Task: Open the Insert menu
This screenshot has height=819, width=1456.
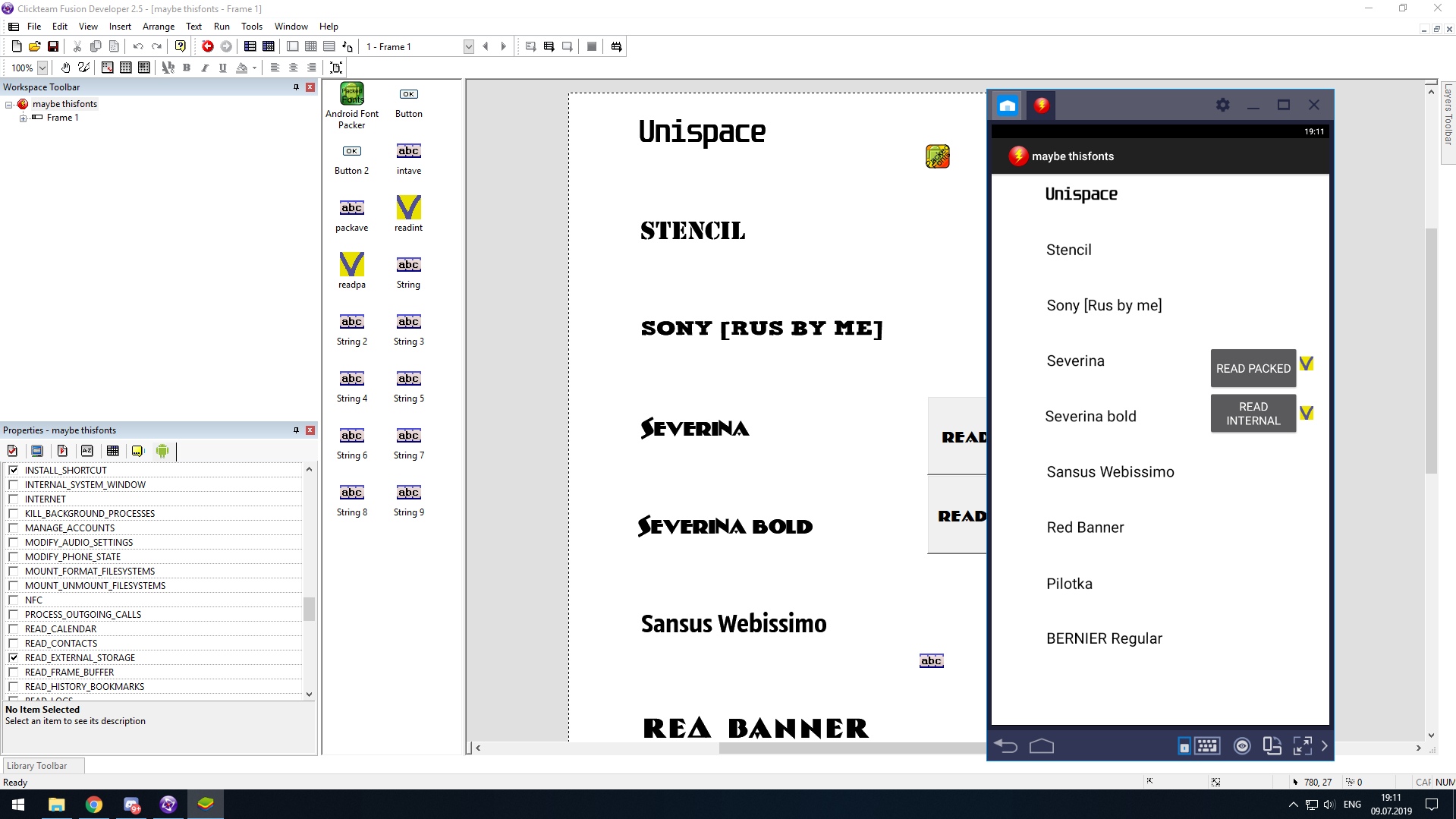Action: tap(120, 26)
